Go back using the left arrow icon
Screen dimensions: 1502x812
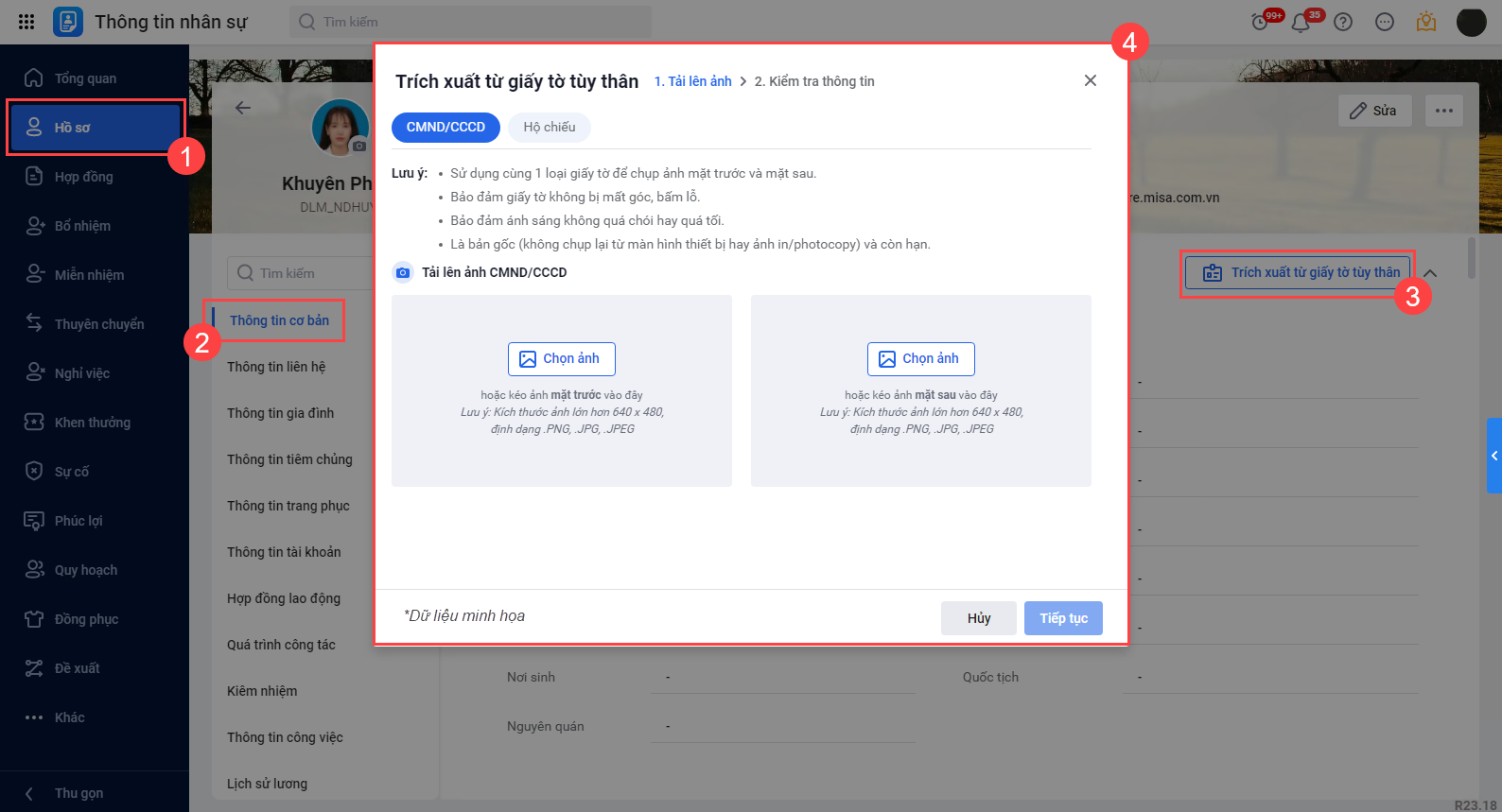pos(243,108)
